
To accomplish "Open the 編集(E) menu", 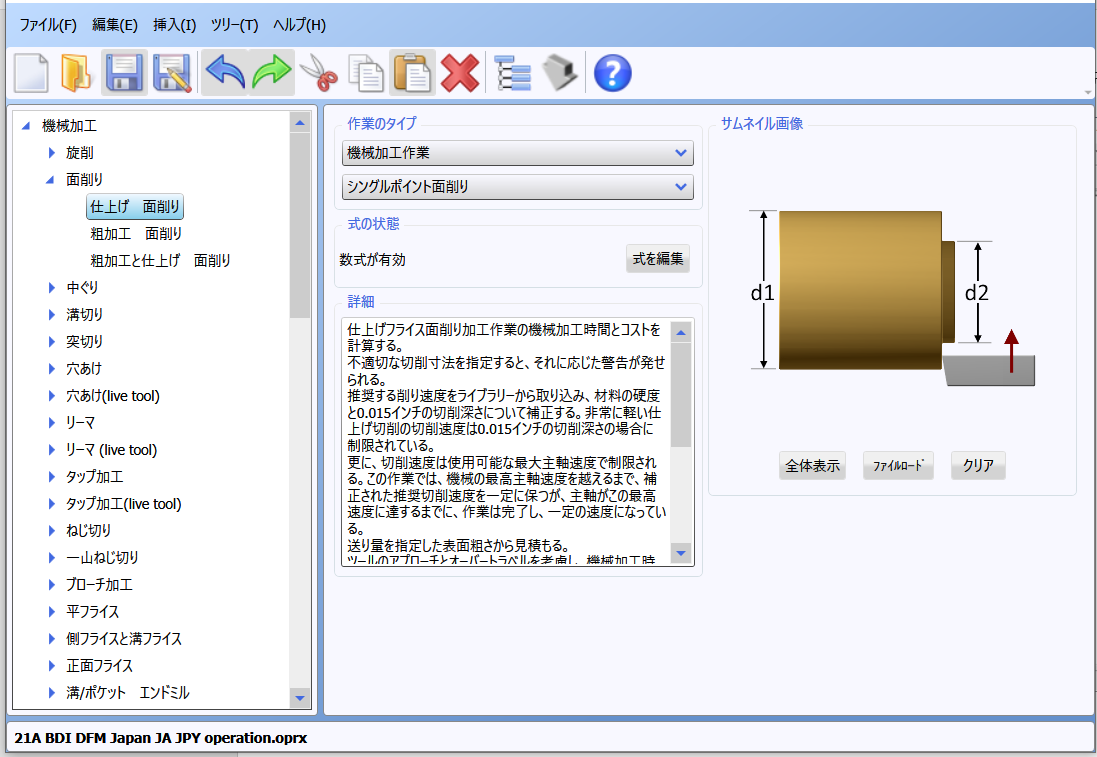I will click(115, 24).
